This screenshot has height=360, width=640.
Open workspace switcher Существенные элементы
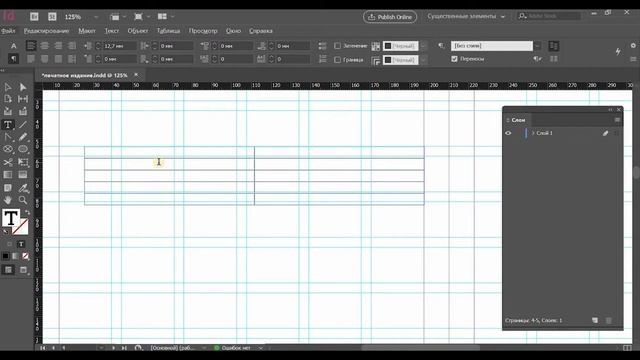click(x=466, y=16)
